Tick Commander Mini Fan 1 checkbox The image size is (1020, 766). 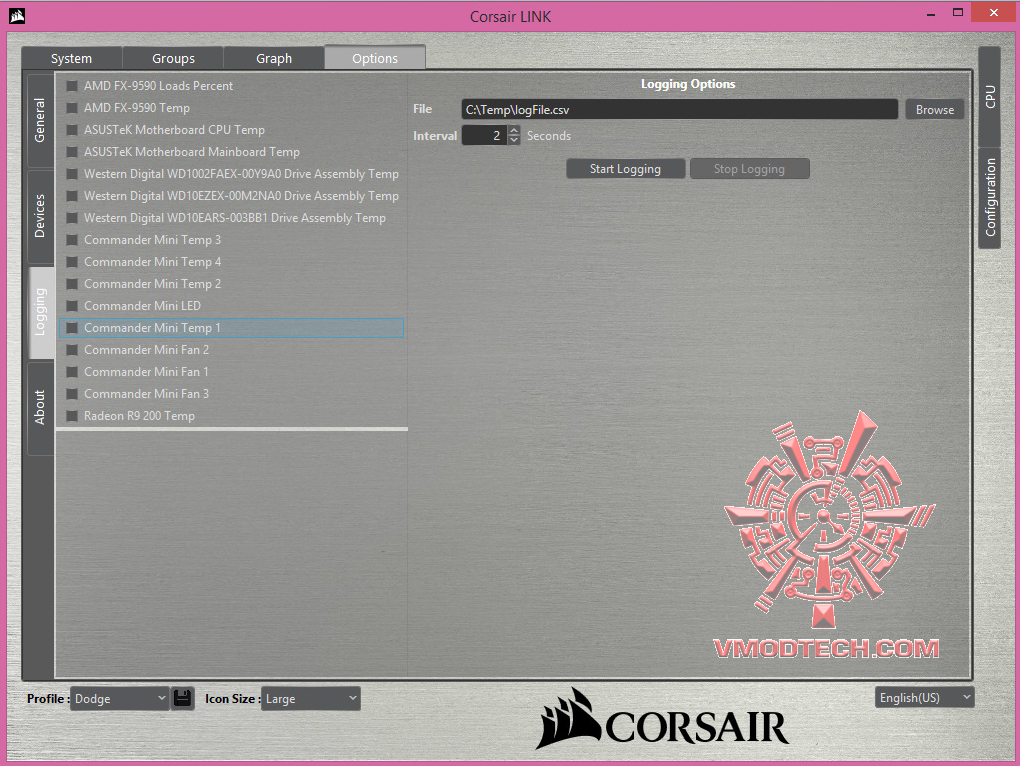[x=72, y=372]
